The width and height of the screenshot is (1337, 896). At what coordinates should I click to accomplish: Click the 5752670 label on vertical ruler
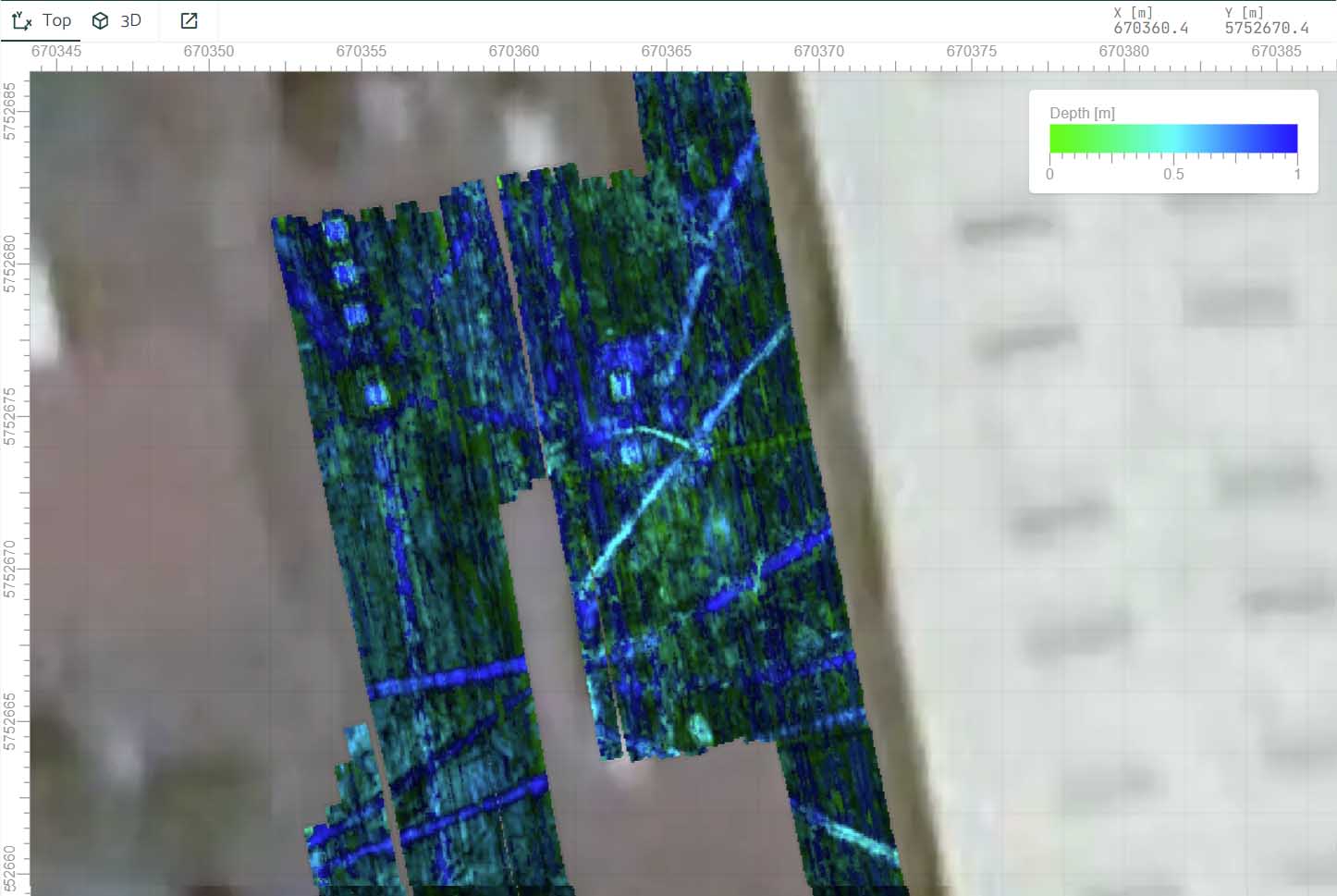pyautogui.click(x=9, y=569)
